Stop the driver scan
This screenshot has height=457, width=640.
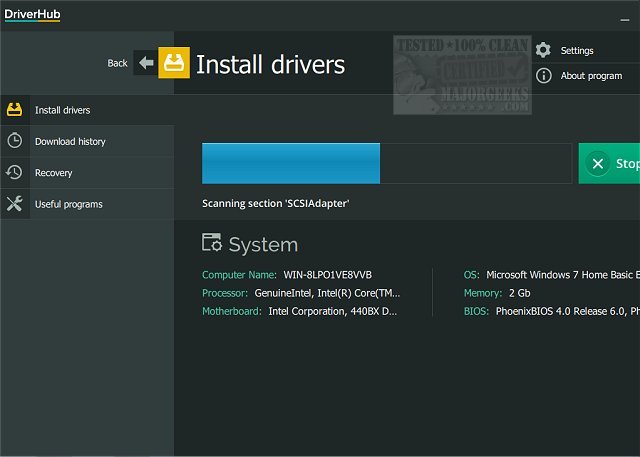(610, 163)
